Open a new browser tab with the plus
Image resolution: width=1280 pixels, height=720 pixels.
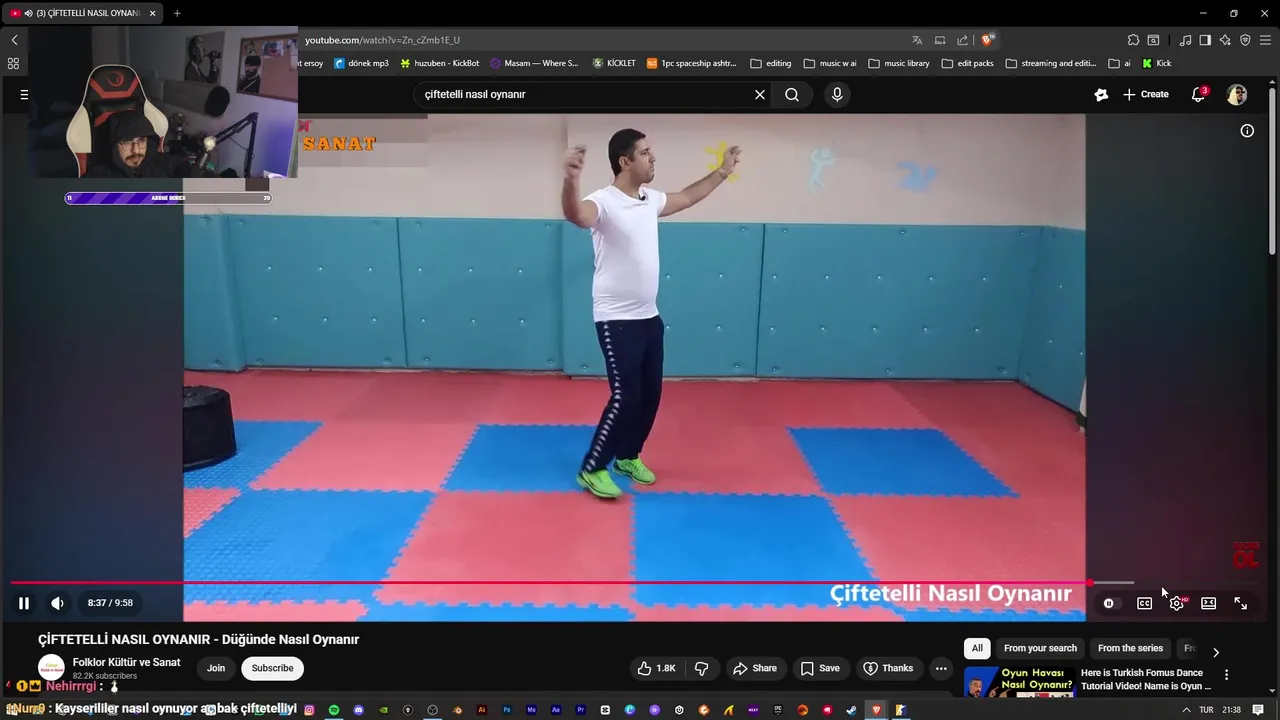(x=177, y=13)
